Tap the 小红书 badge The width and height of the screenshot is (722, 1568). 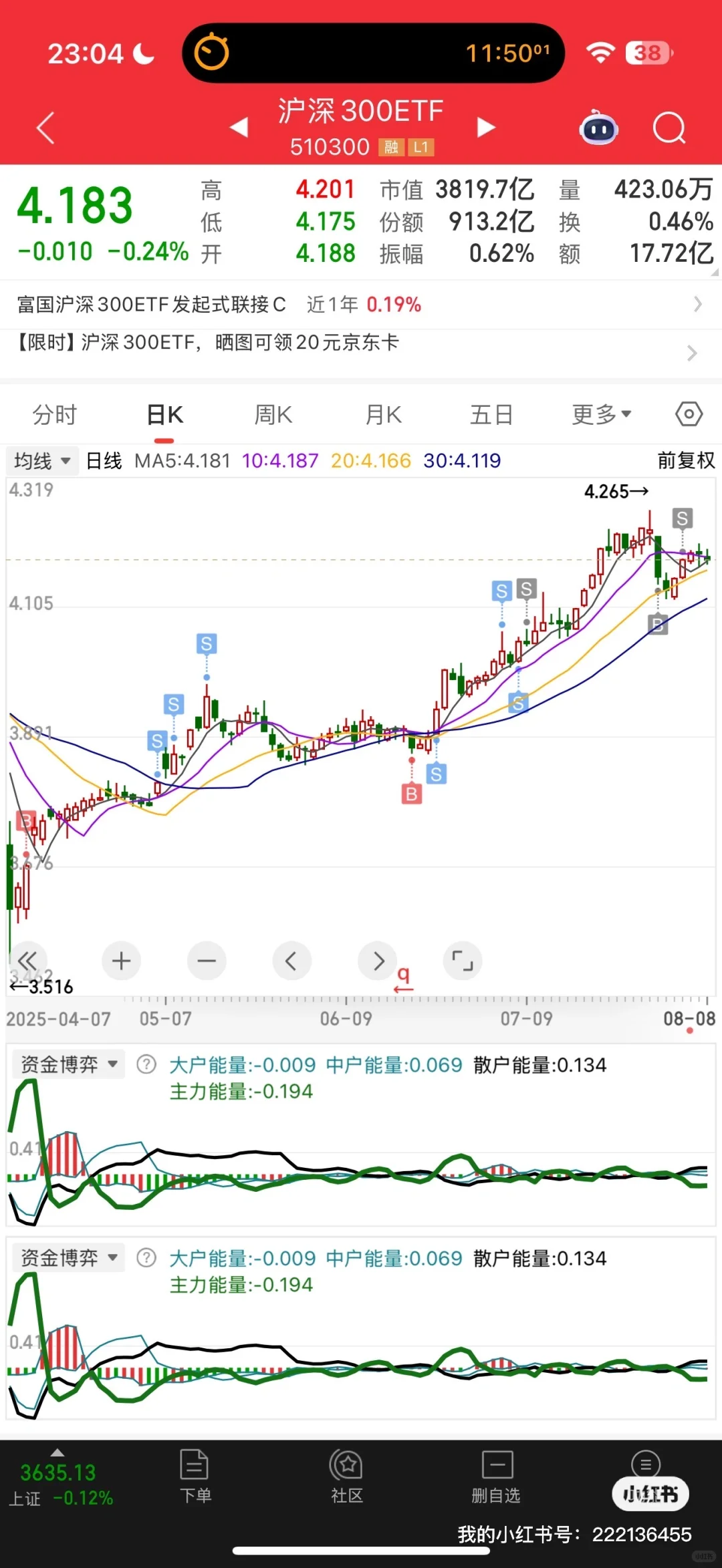tap(650, 1493)
